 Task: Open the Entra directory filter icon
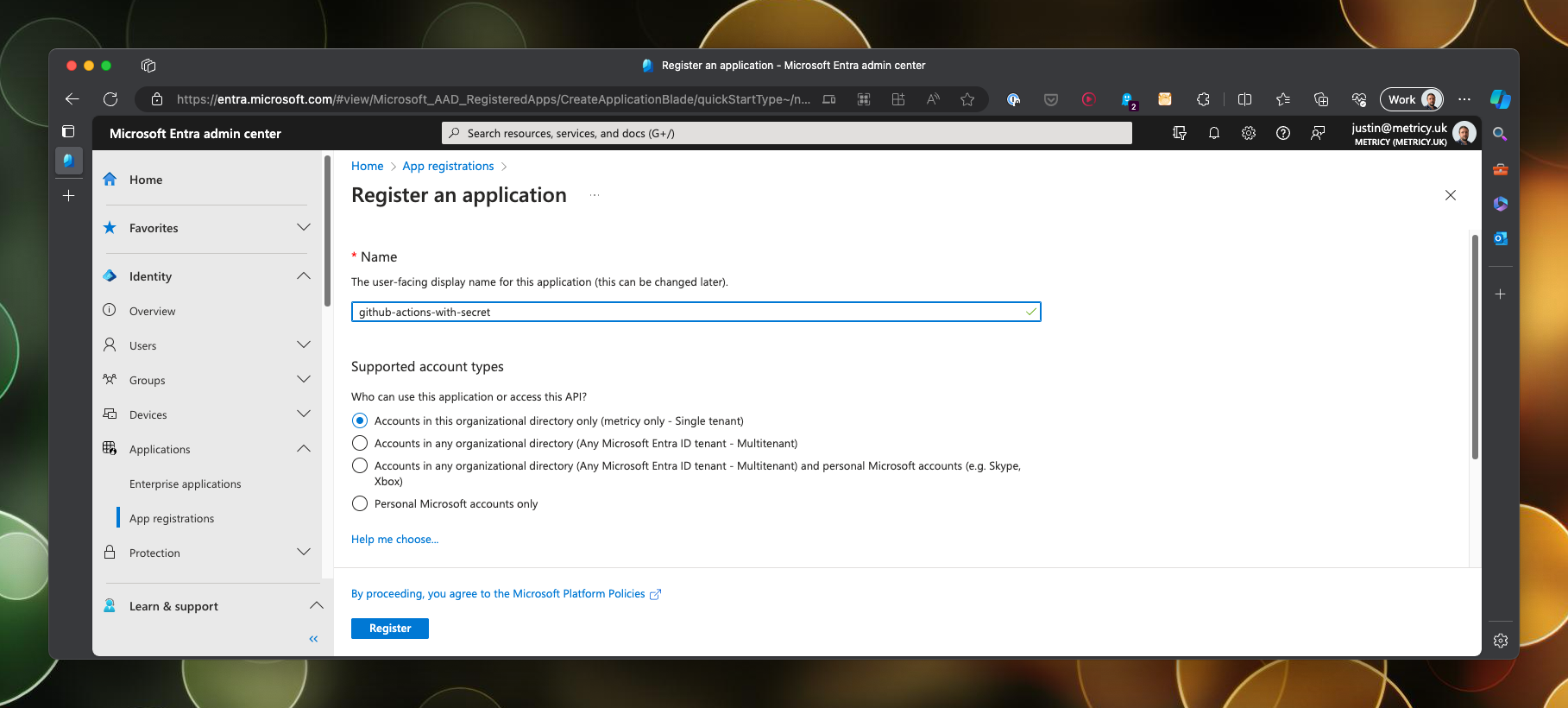tap(1180, 133)
